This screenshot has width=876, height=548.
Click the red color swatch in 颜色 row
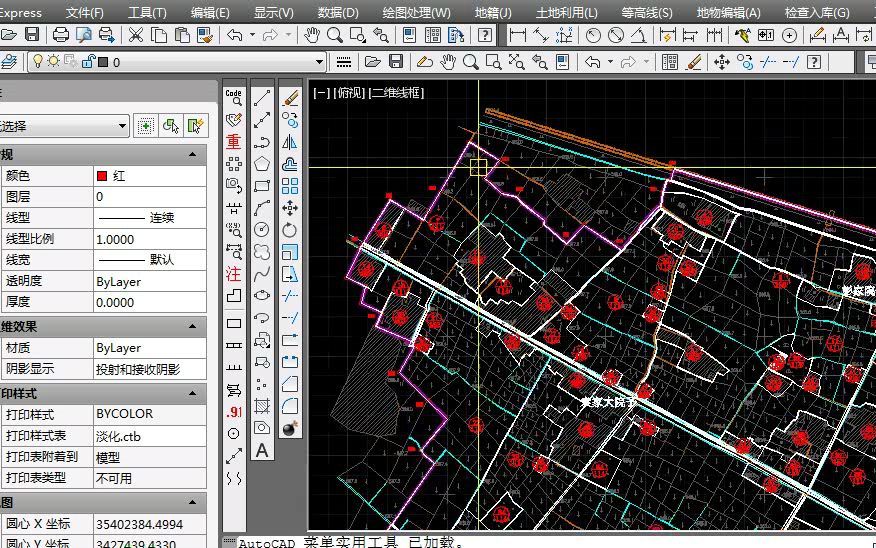(x=102, y=176)
